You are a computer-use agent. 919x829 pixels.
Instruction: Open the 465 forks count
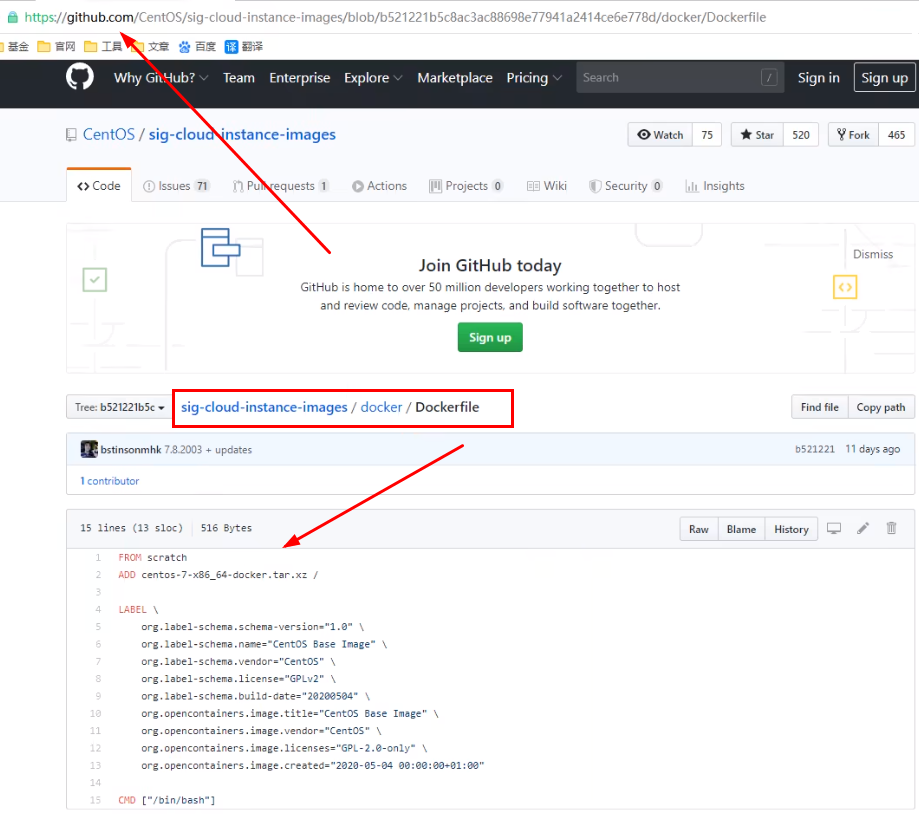click(x=896, y=135)
